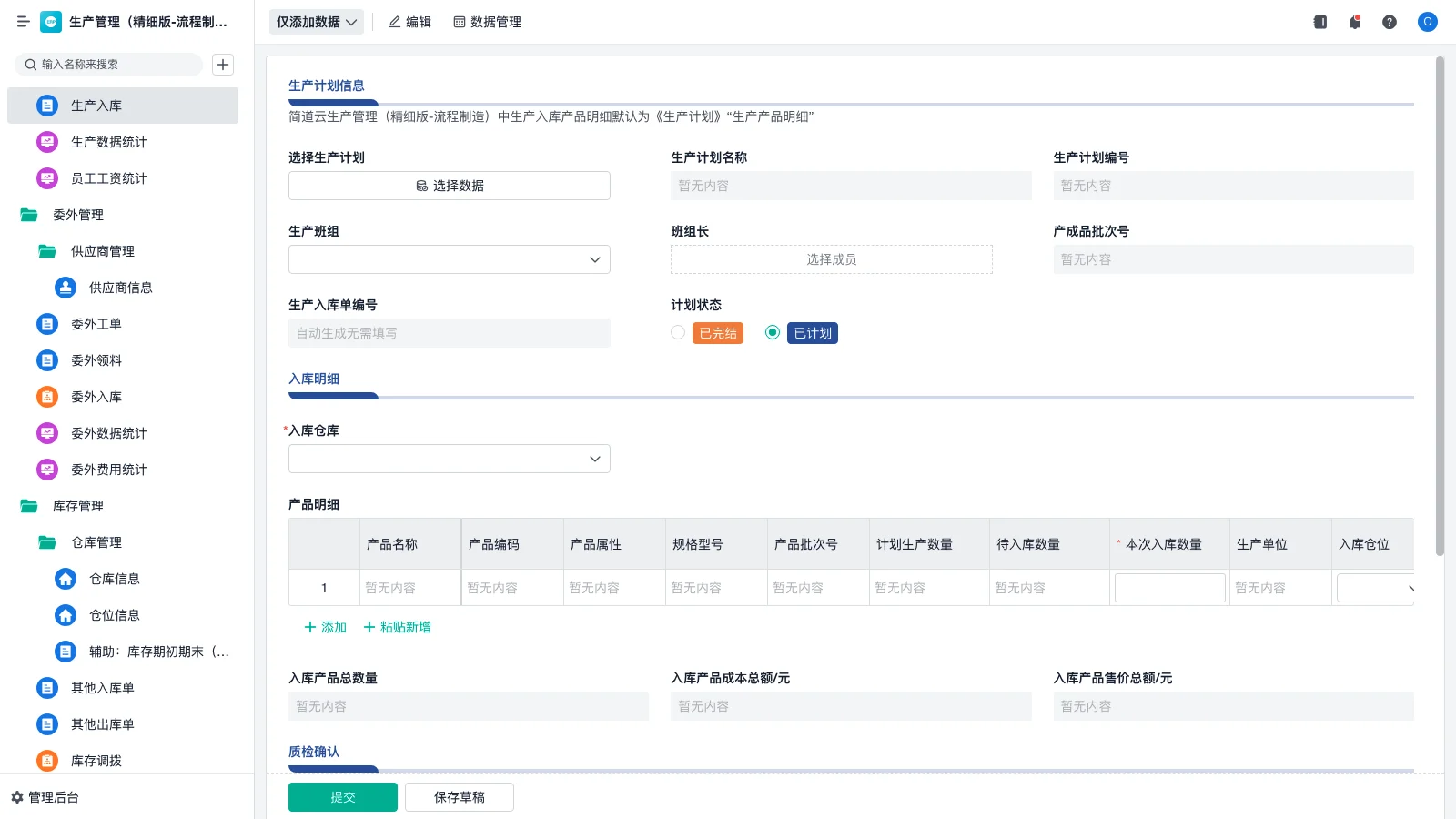
Task: Select the 已完结 plan status radio
Action: click(677, 332)
